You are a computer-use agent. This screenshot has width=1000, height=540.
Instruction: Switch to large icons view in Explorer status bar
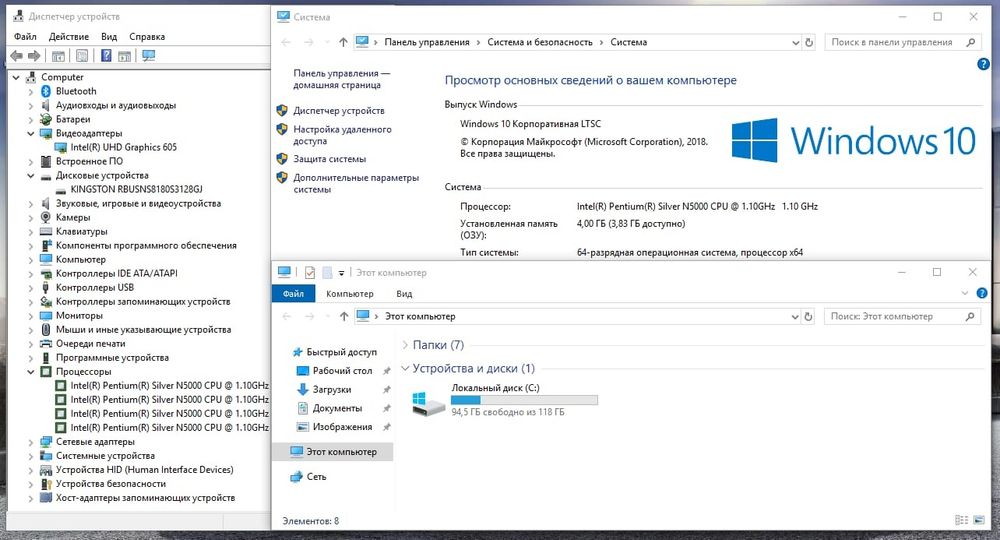(x=978, y=520)
